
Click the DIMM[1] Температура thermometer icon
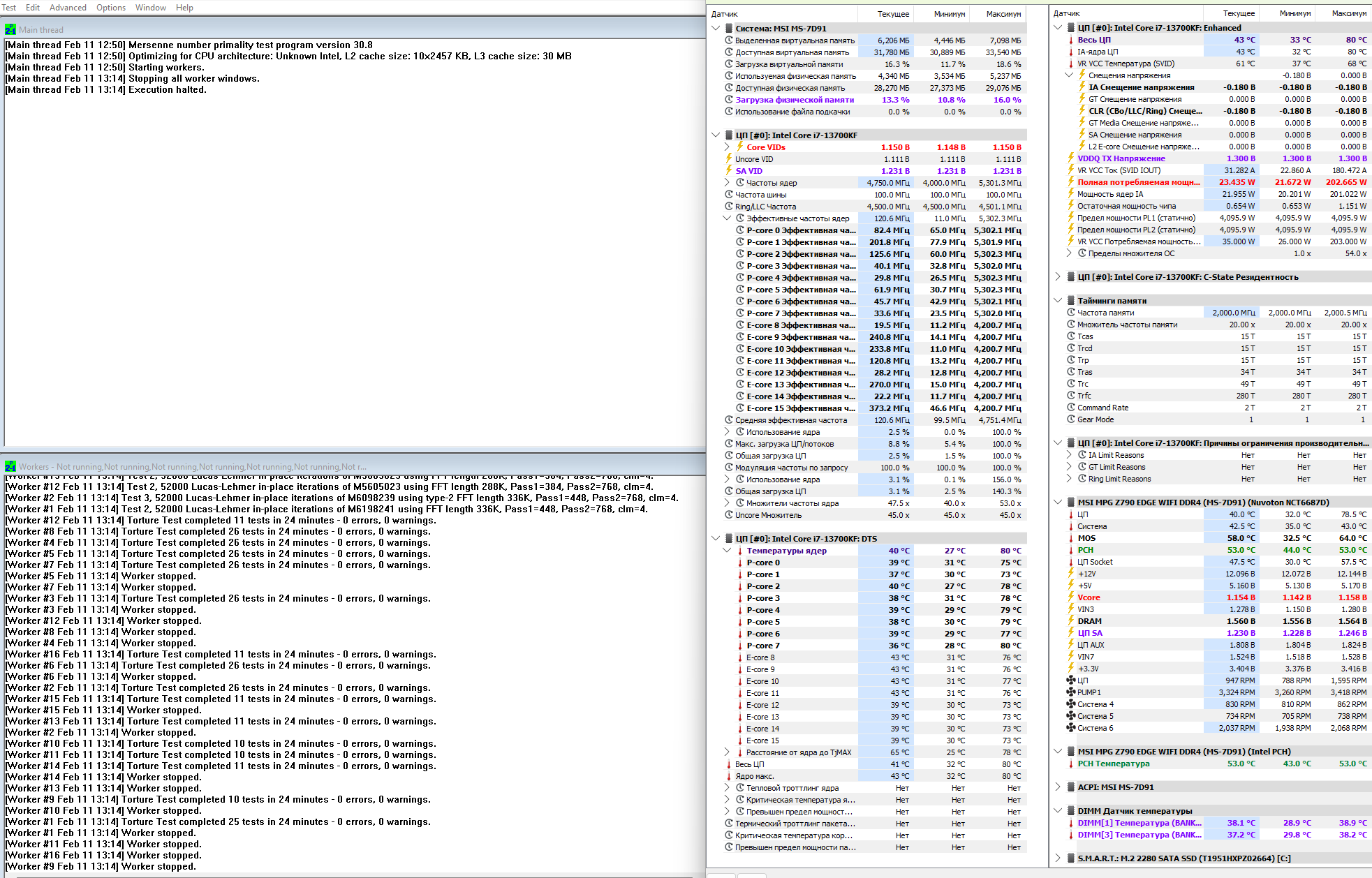coord(1071,823)
